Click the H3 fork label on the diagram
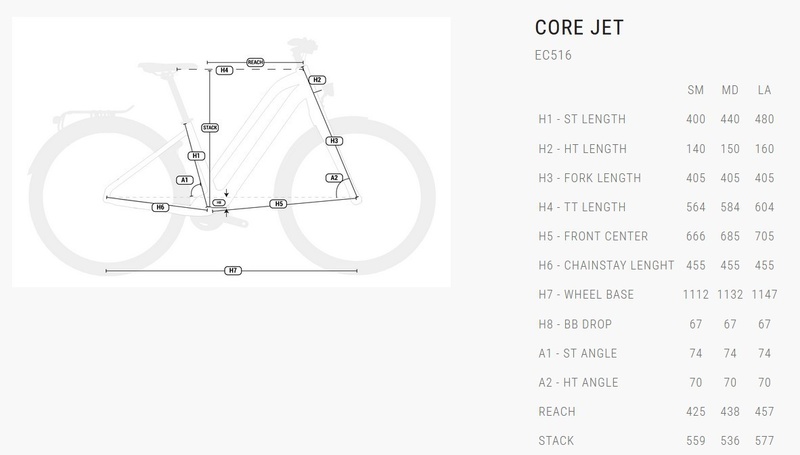The width and height of the screenshot is (800, 455). [335, 141]
